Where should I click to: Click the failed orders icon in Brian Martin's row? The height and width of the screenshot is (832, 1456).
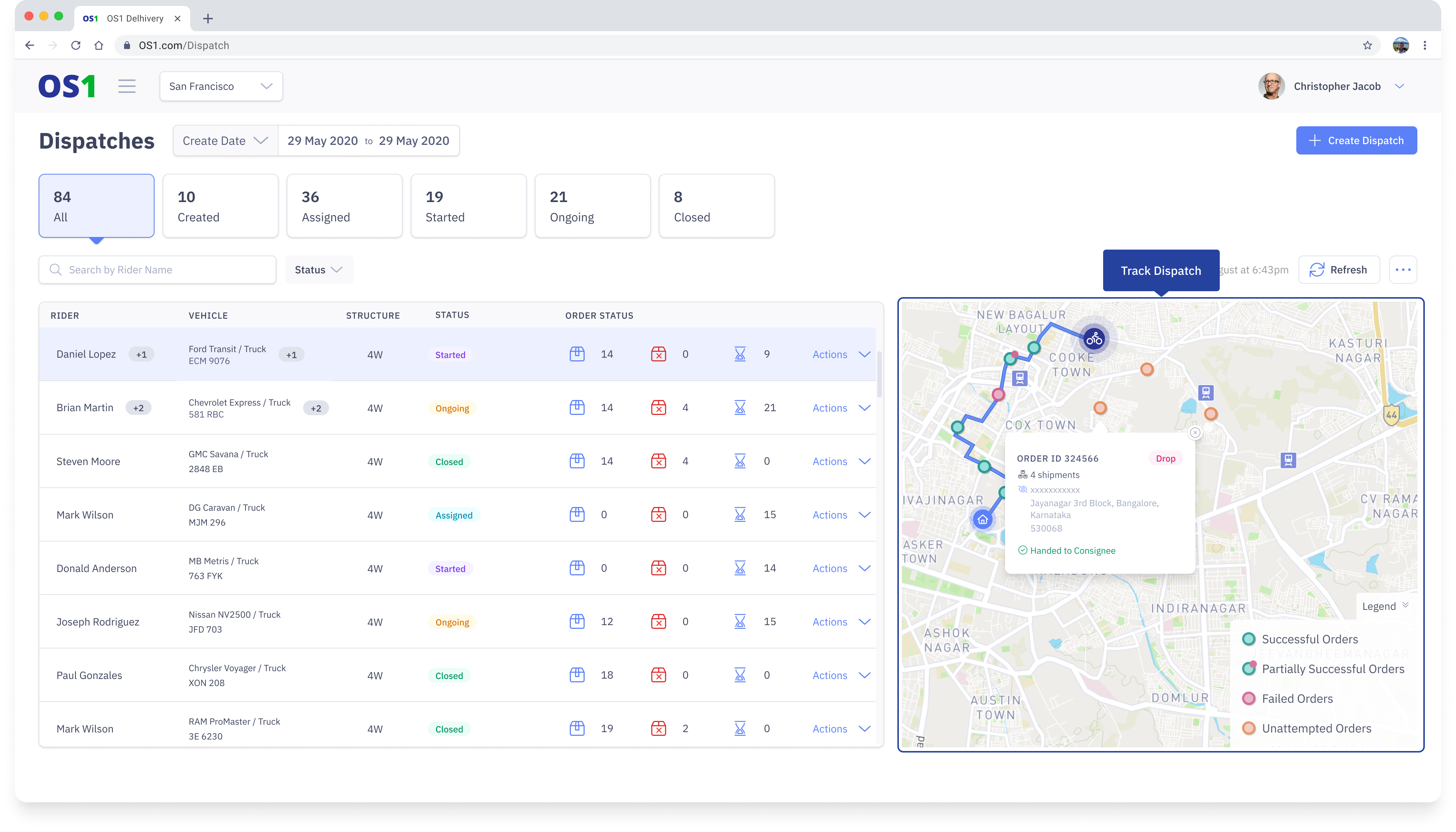click(658, 407)
